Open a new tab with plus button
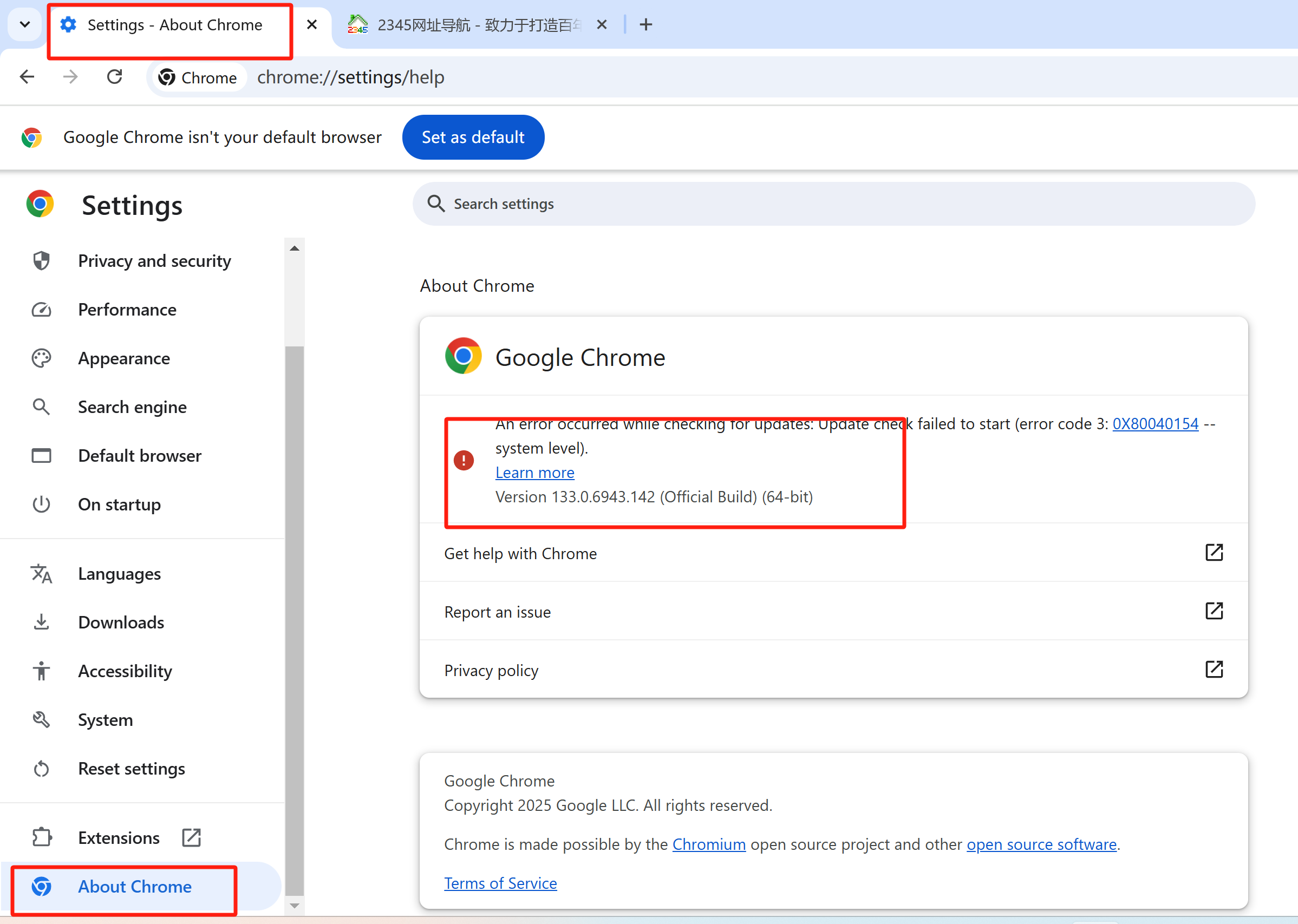This screenshot has height=924, width=1298. pos(646,24)
